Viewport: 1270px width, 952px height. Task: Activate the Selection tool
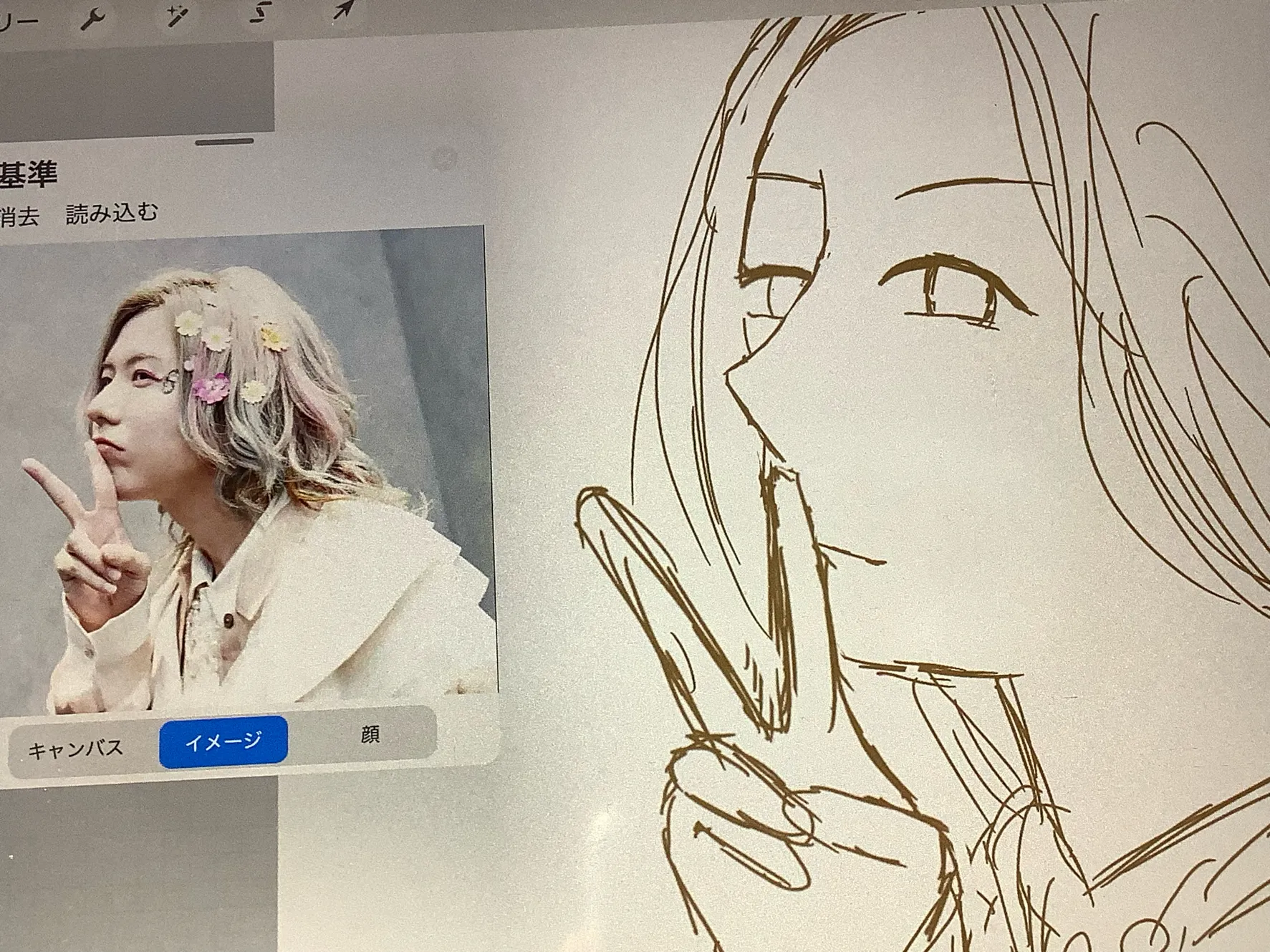tap(261, 12)
